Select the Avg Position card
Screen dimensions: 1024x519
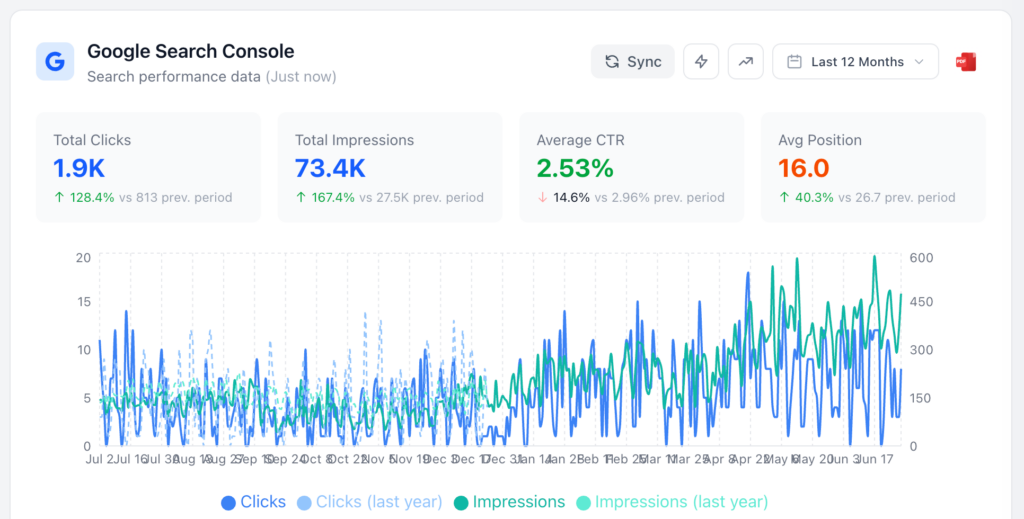coord(873,167)
